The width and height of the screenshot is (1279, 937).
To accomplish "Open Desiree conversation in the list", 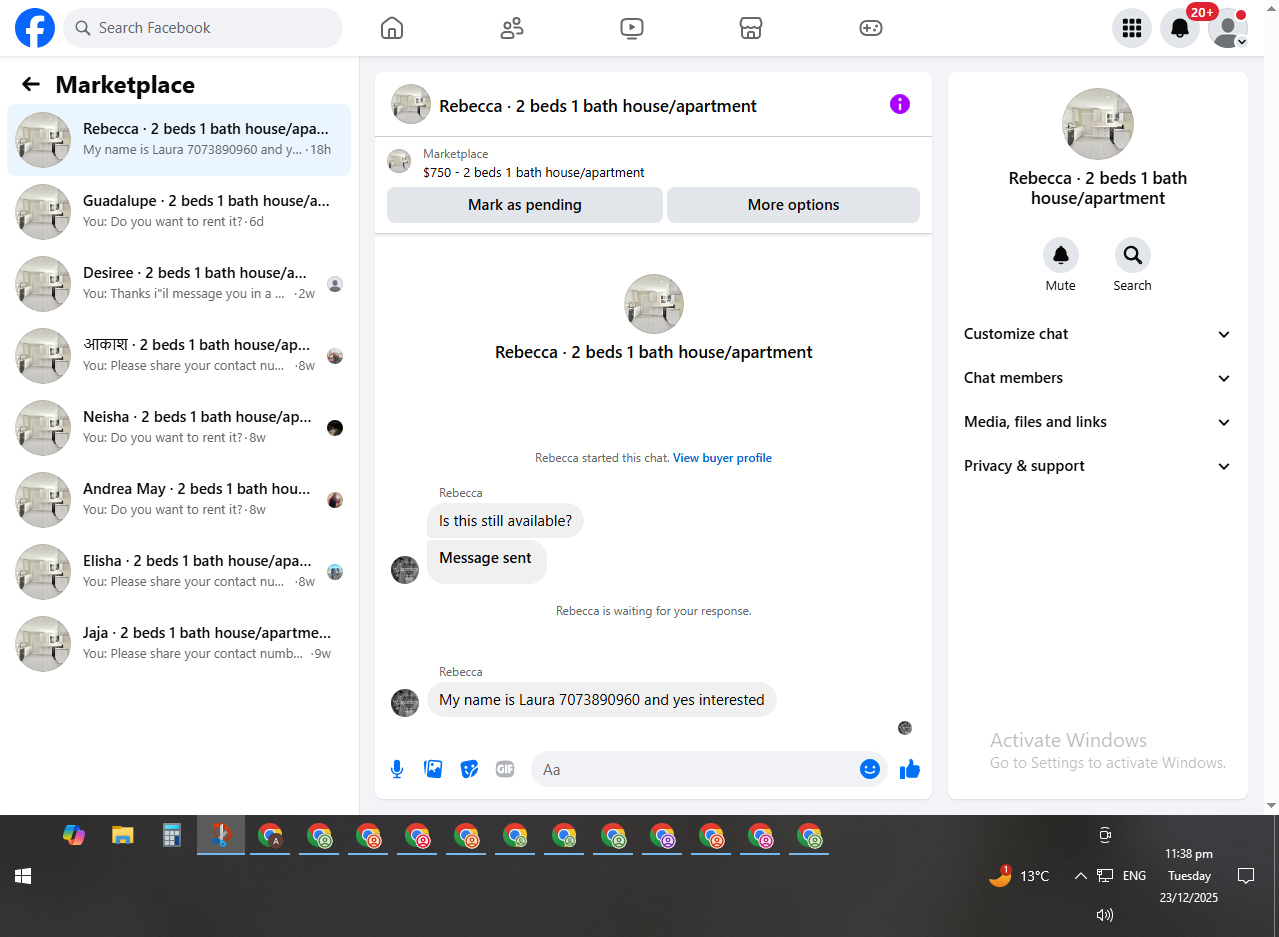I will pyautogui.click(x=179, y=284).
